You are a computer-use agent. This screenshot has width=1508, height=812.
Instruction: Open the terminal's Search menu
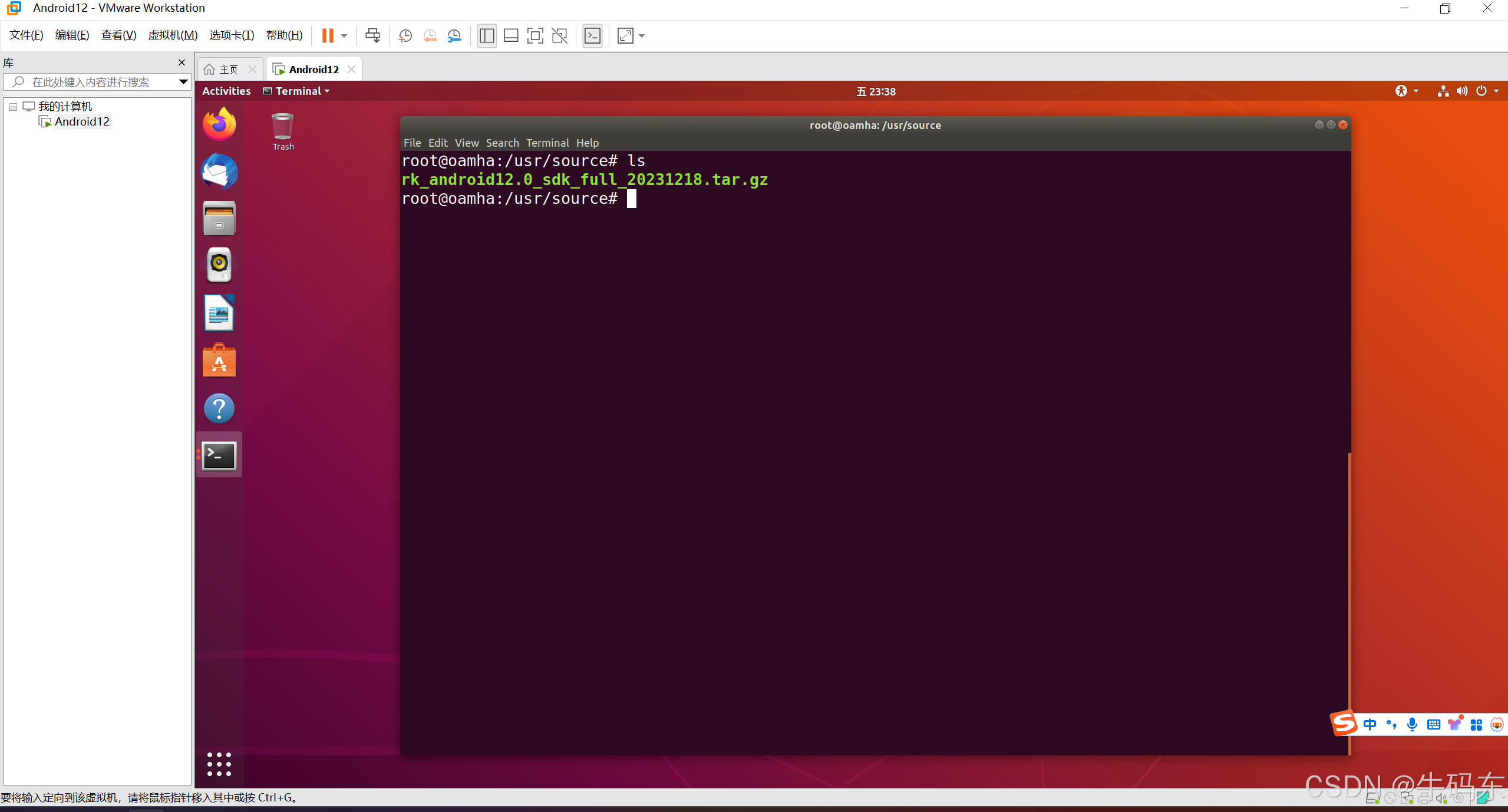click(x=502, y=143)
